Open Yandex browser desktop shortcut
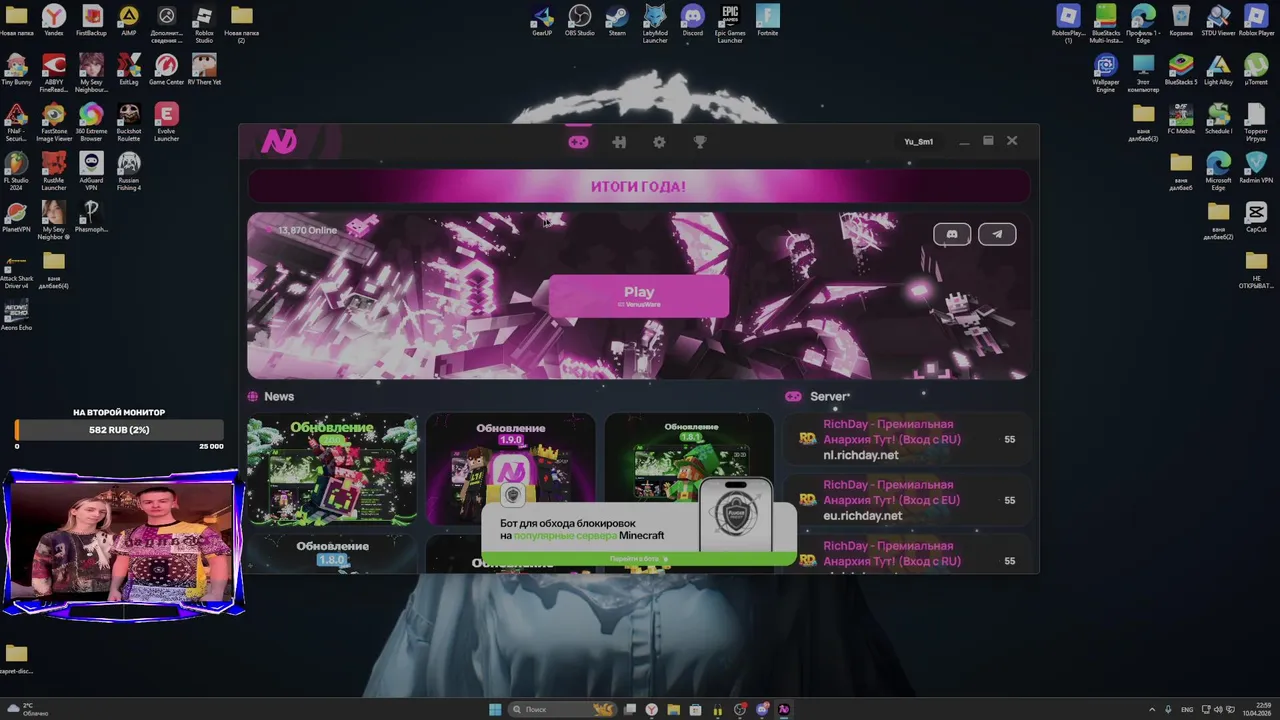This screenshot has height=720, width=1280. point(53,20)
